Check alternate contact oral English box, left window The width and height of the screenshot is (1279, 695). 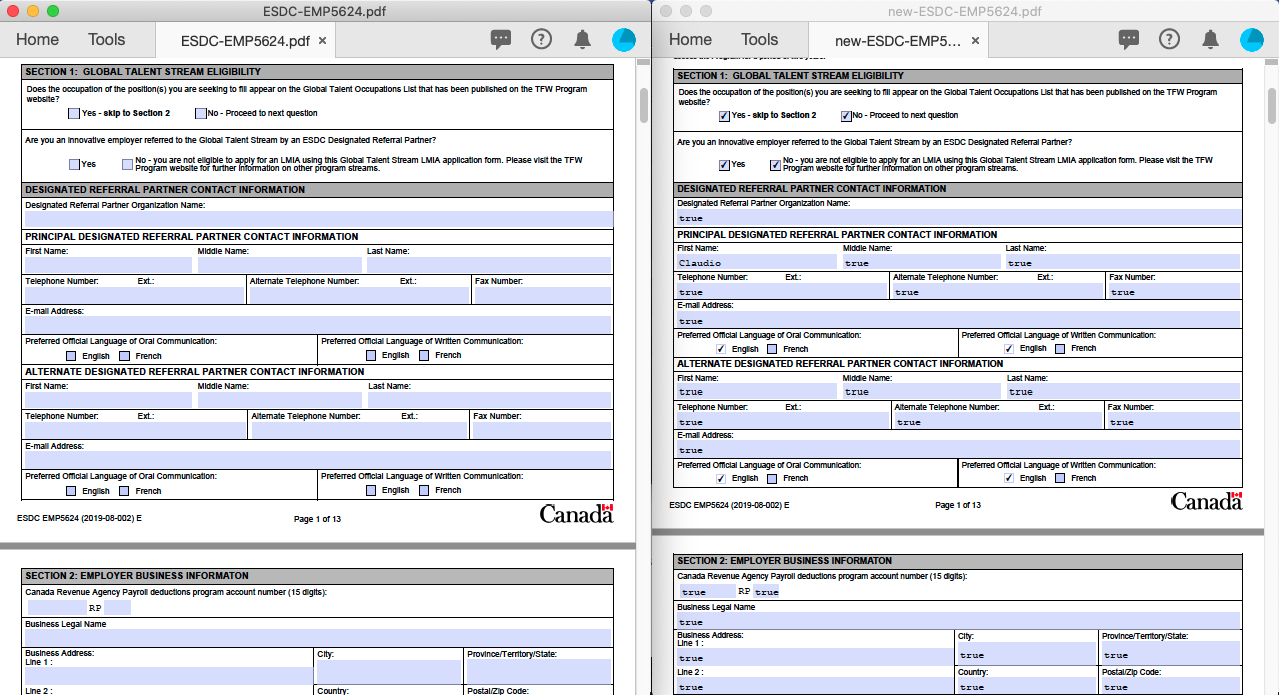71,490
